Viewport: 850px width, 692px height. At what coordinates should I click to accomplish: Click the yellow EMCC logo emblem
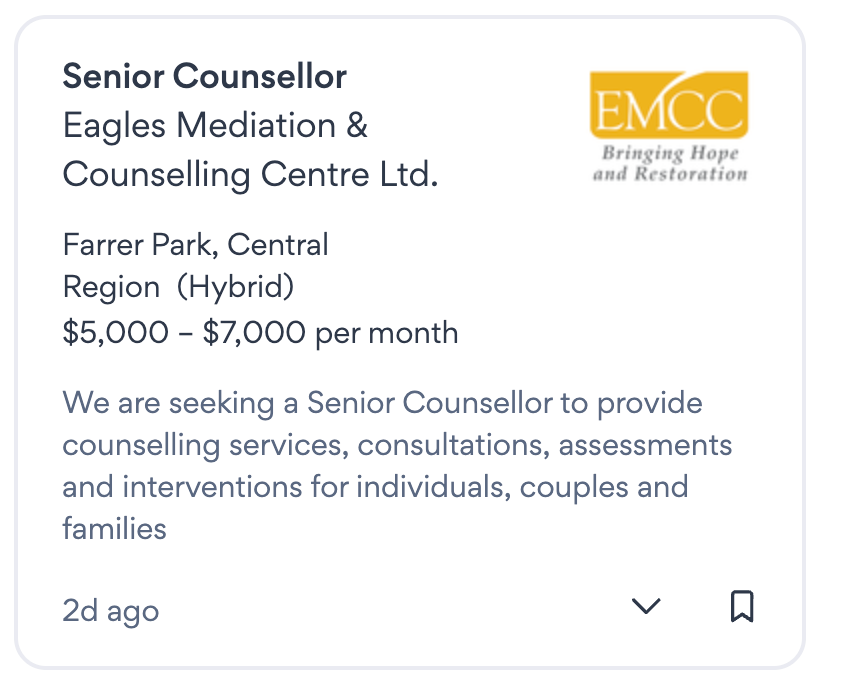tap(669, 105)
